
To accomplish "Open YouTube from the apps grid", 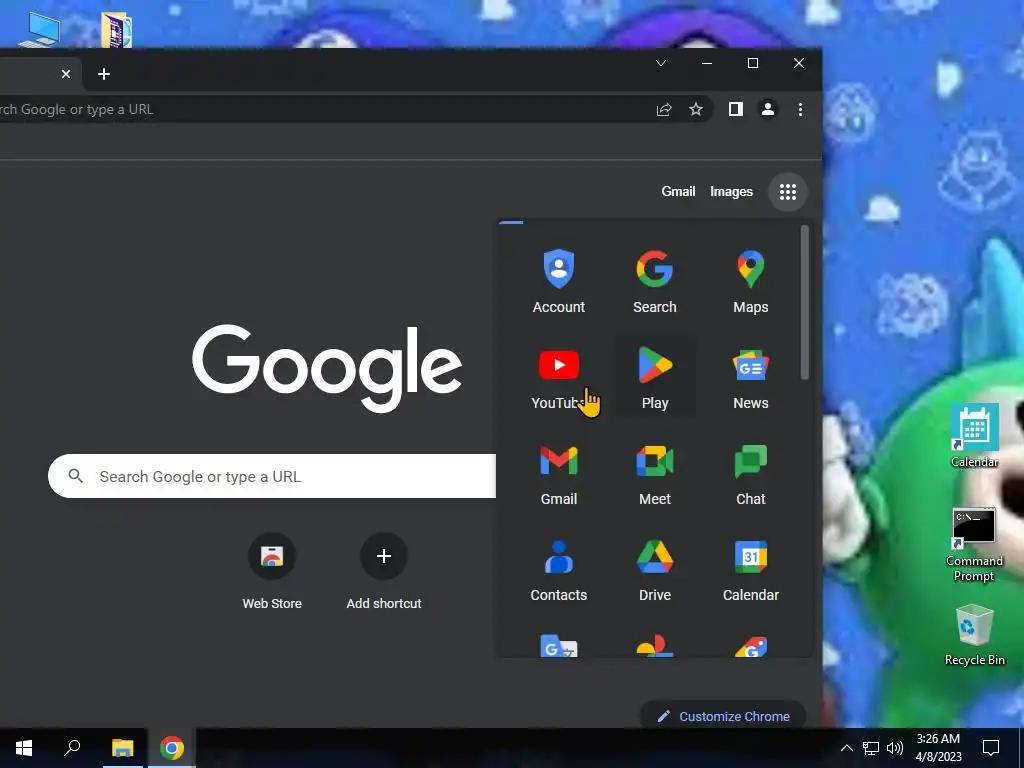I will [x=558, y=377].
